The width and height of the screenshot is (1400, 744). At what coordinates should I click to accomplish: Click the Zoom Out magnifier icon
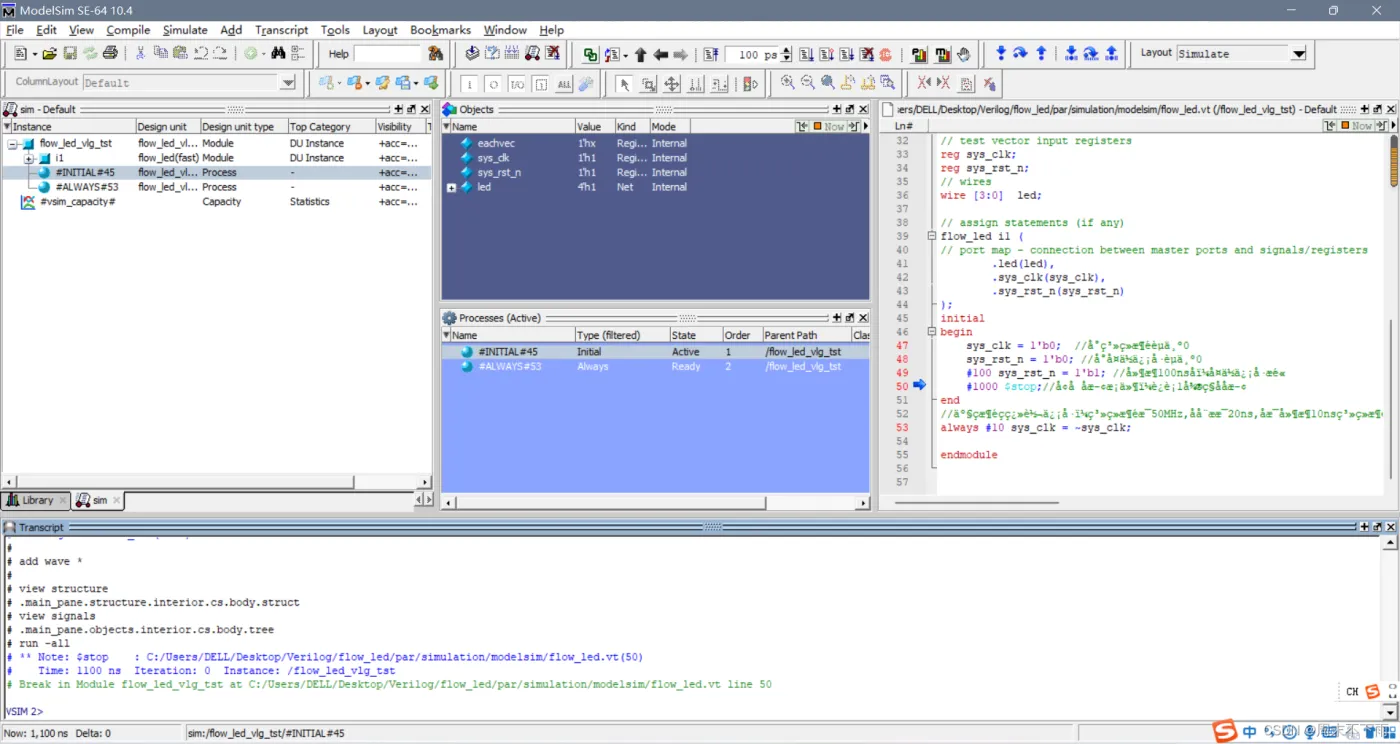(x=808, y=83)
